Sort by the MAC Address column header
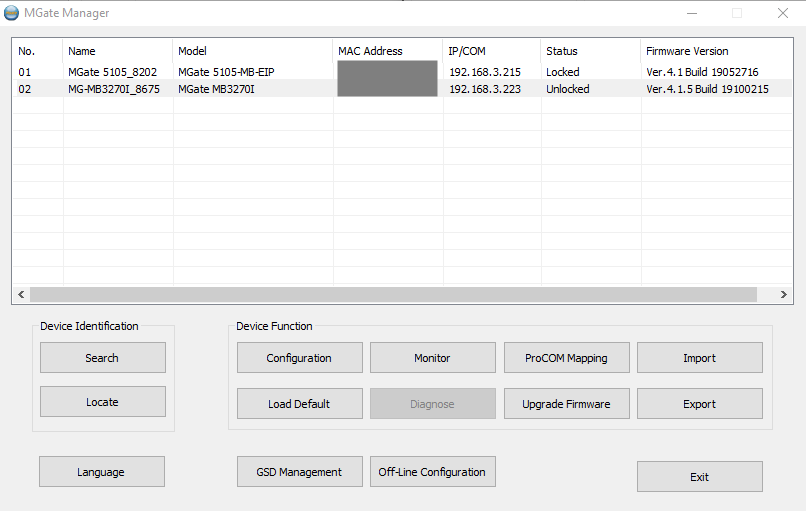Screen dimensions: 806x511 (388, 51)
